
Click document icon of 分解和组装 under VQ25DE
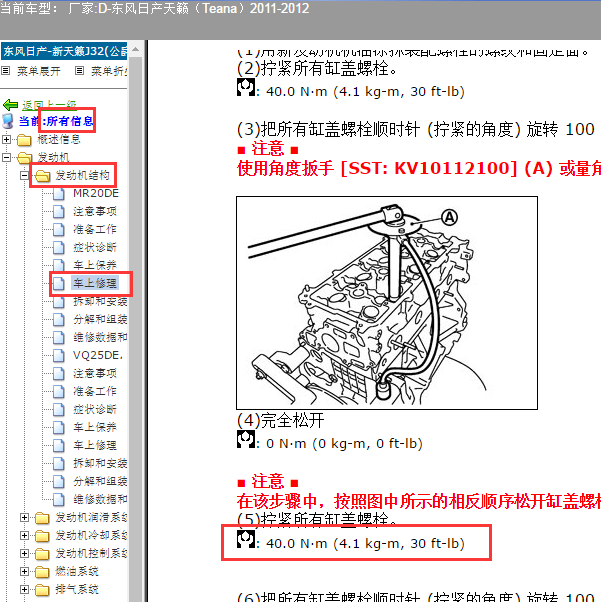[58, 481]
